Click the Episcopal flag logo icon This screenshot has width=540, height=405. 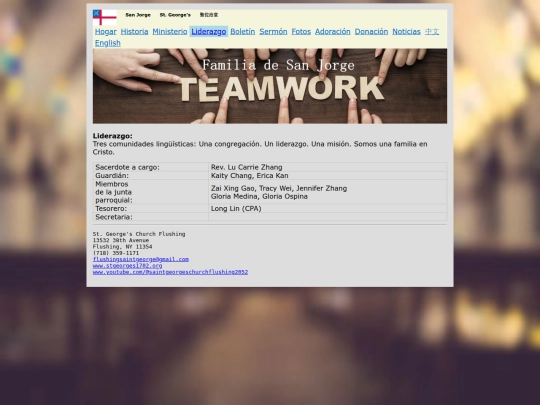point(105,17)
